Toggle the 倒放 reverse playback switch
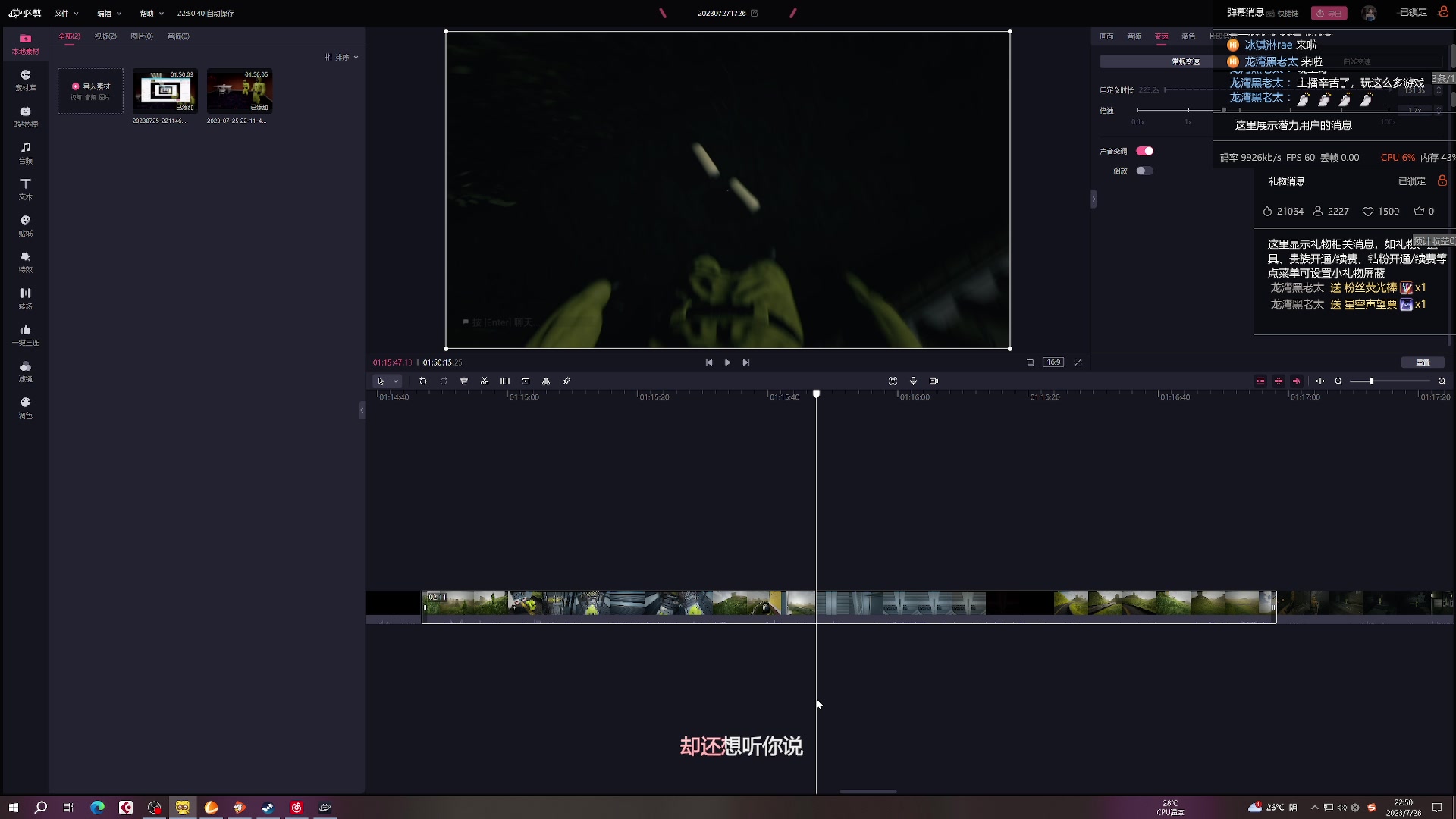Viewport: 1456px width, 819px height. click(1144, 171)
